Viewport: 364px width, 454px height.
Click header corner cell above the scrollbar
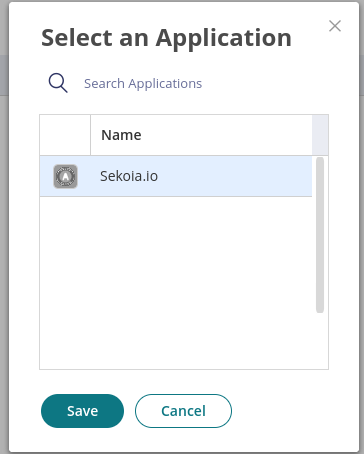tap(320, 135)
